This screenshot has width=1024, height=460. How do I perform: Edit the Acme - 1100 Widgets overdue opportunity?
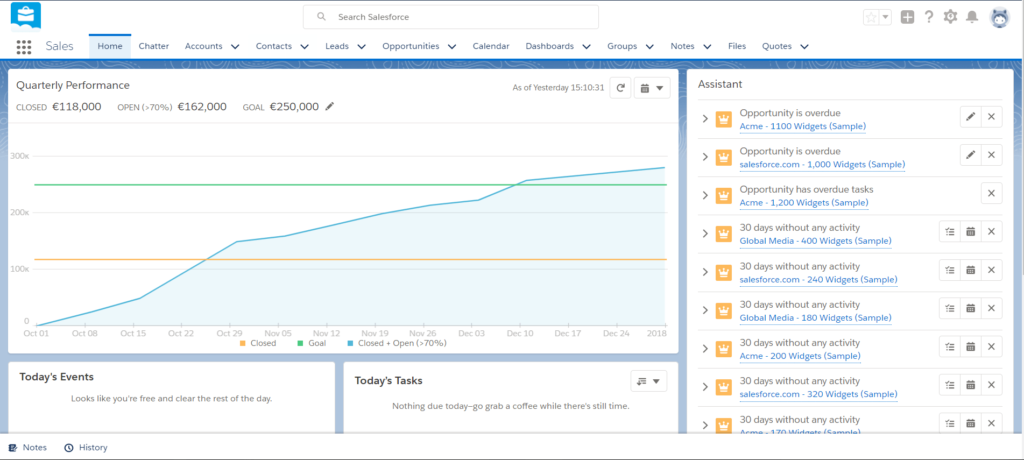[x=970, y=117]
